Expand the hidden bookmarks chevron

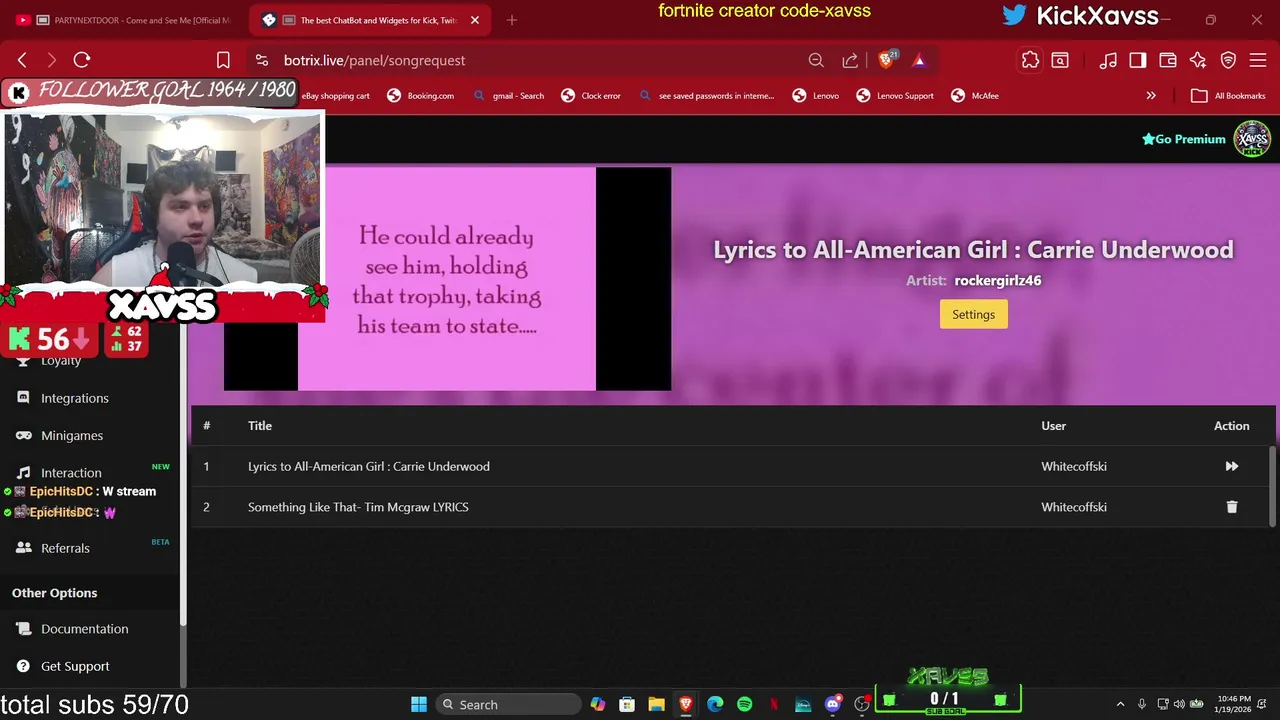coord(1151,96)
